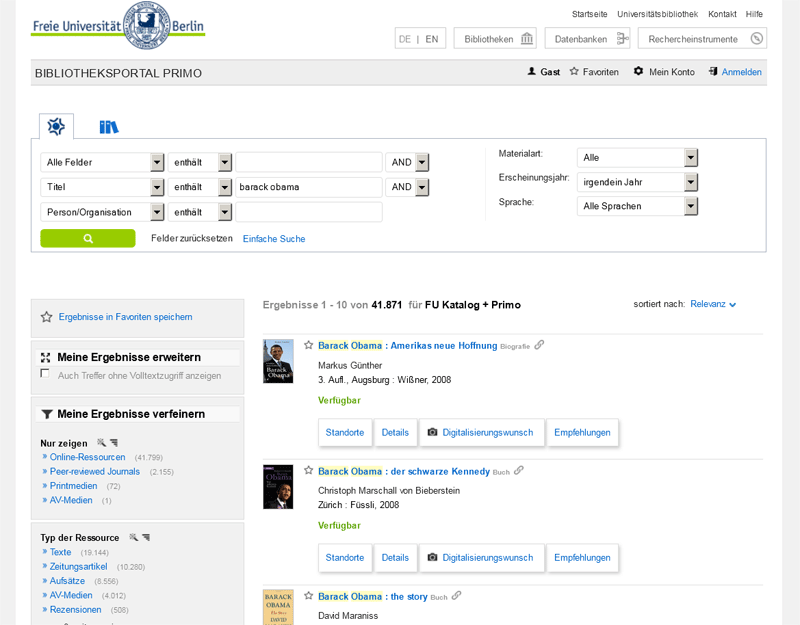The image size is (800, 625).
Task: Click the filter funnel icon by 'verfeinern'
Action: click(x=47, y=414)
